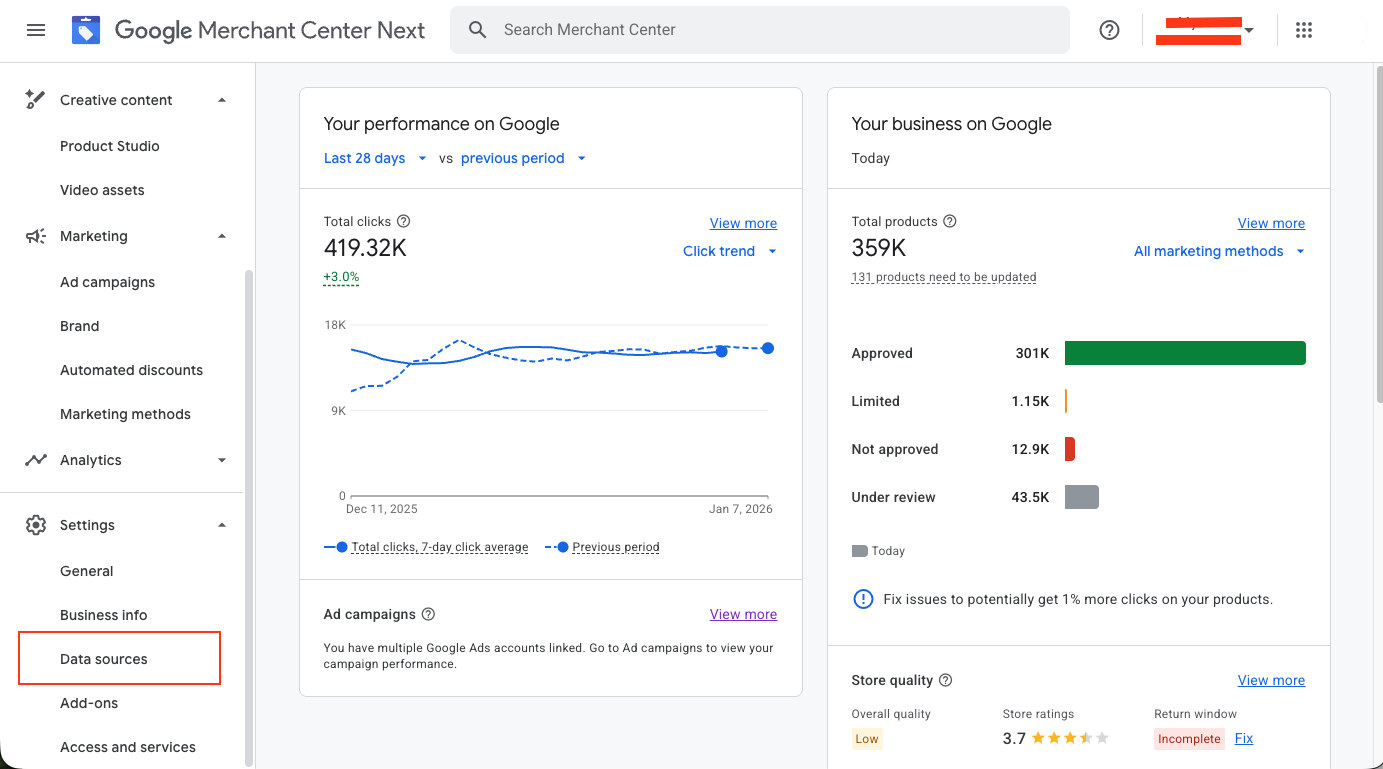Expand the Analytics section
This screenshot has width=1383, height=769.
tap(222, 460)
